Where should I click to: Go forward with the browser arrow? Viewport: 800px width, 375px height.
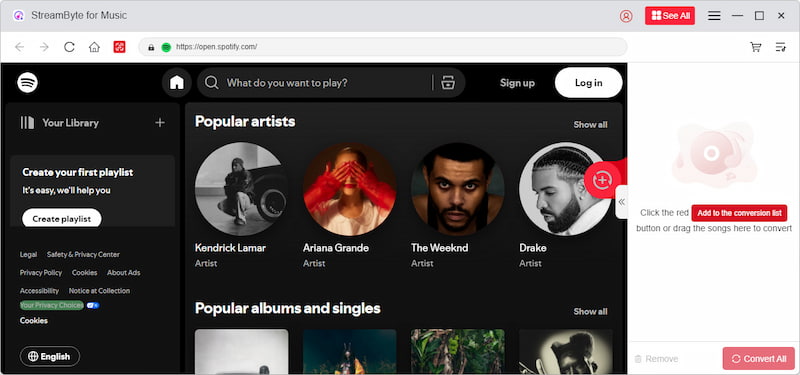pyautogui.click(x=44, y=47)
